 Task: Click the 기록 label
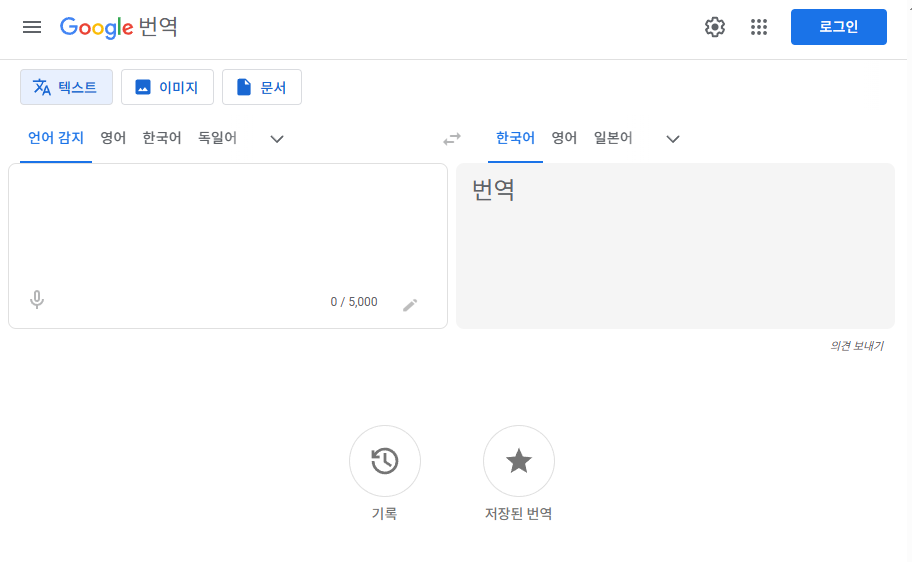click(384, 514)
